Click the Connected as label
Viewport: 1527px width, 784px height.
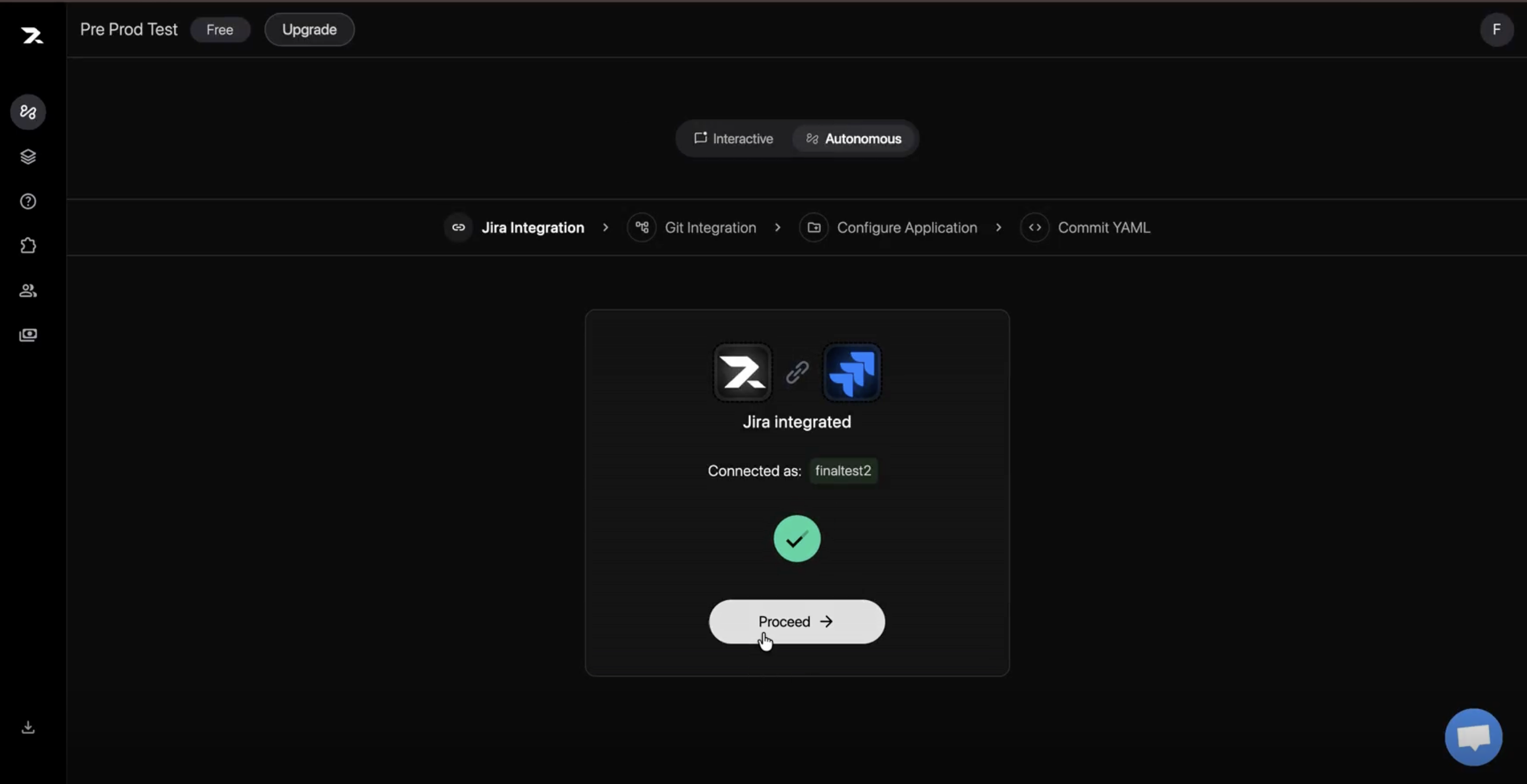pos(754,471)
